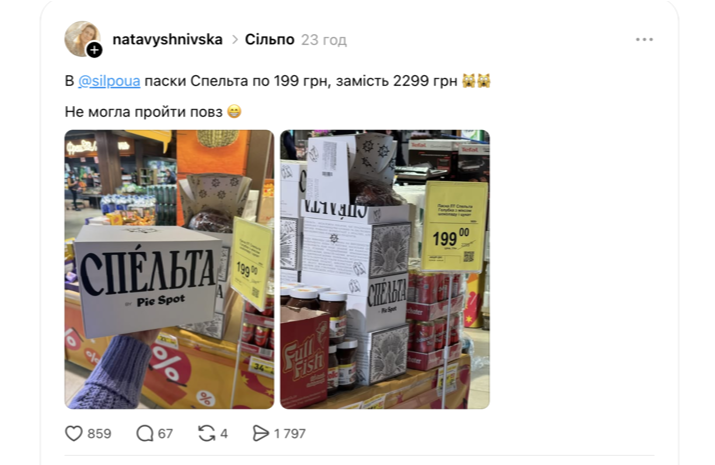Click the text 'Не могла пройти повз'
Viewport: 715px width, 465px height.
(144, 112)
